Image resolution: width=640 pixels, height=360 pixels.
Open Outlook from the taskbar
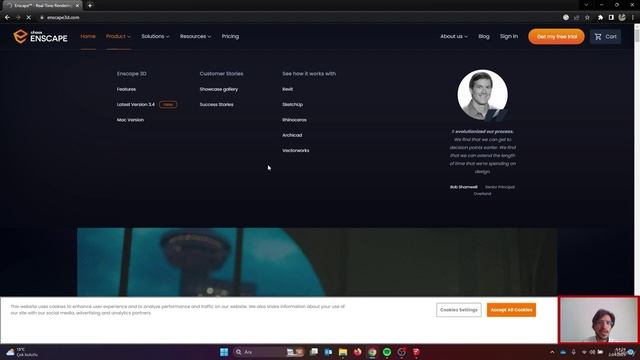pos(328,352)
